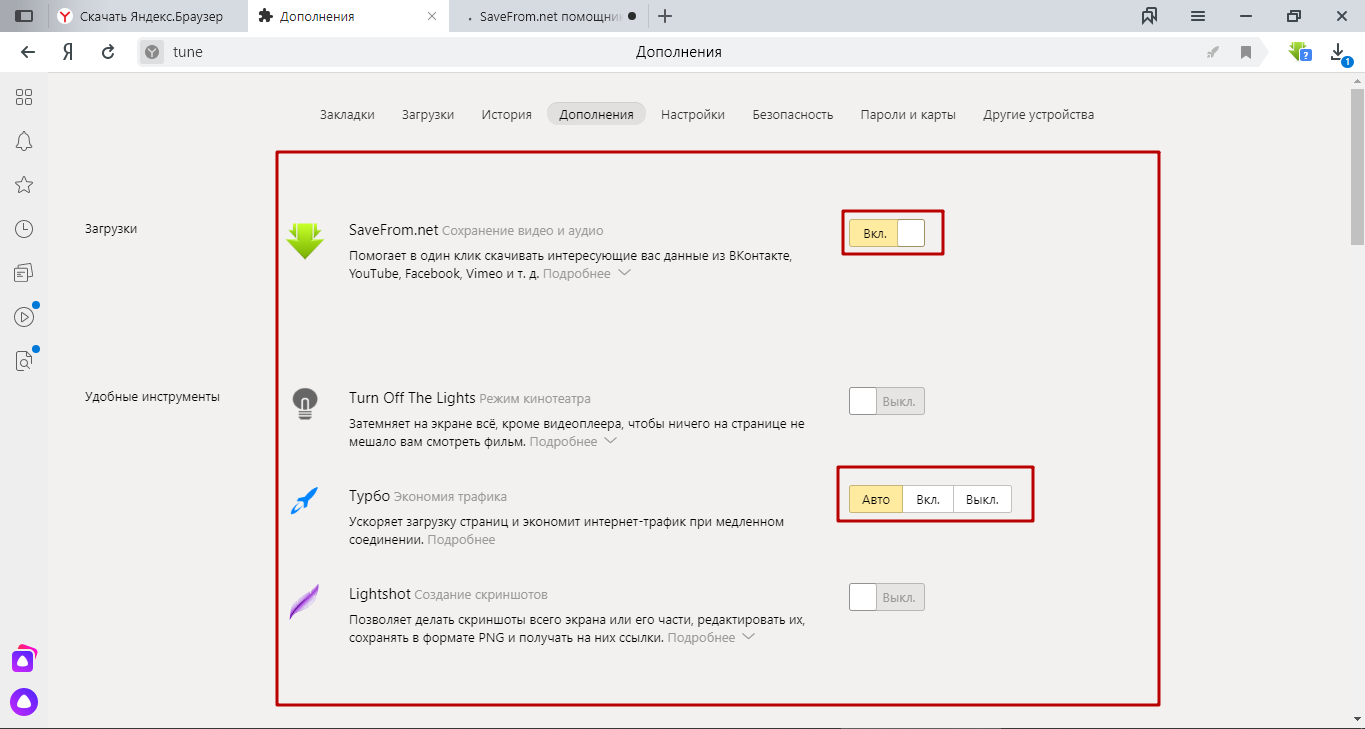1365x729 pixels.
Task: Switch to Загрузки tab
Action: (x=428, y=114)
